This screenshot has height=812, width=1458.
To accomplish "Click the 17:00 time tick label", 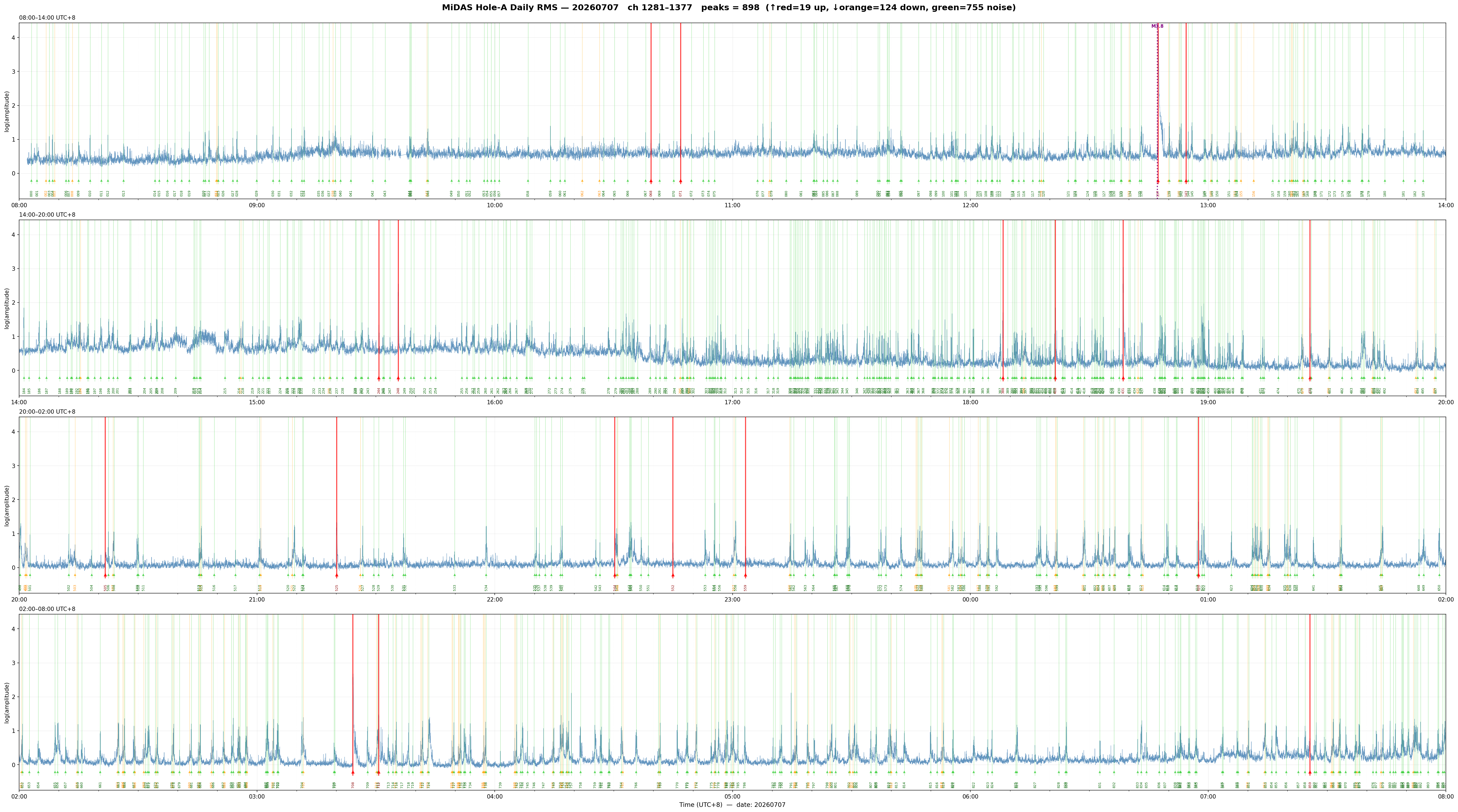I will (732, 402).
